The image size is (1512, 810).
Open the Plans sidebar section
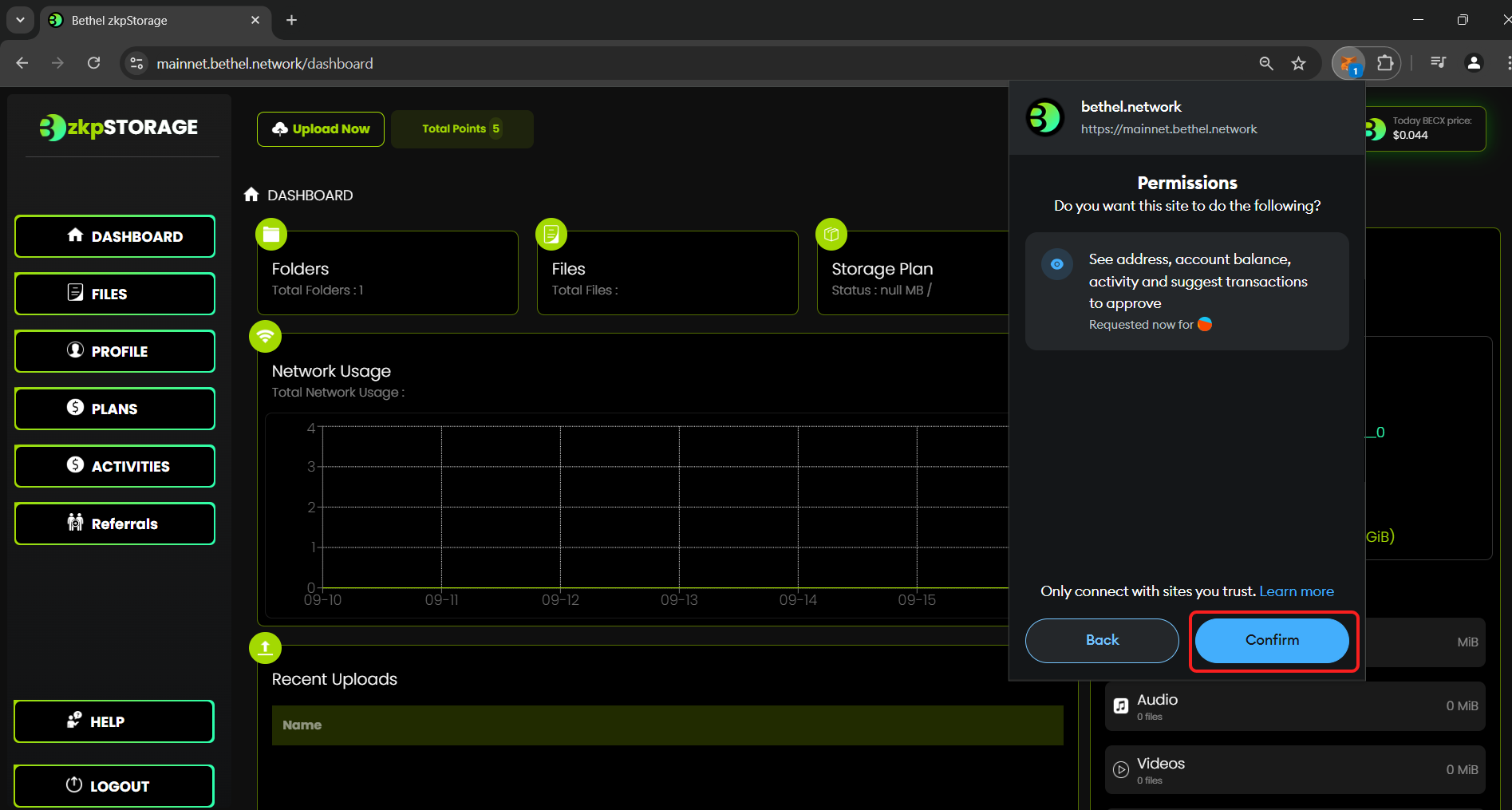pos(115,409)
